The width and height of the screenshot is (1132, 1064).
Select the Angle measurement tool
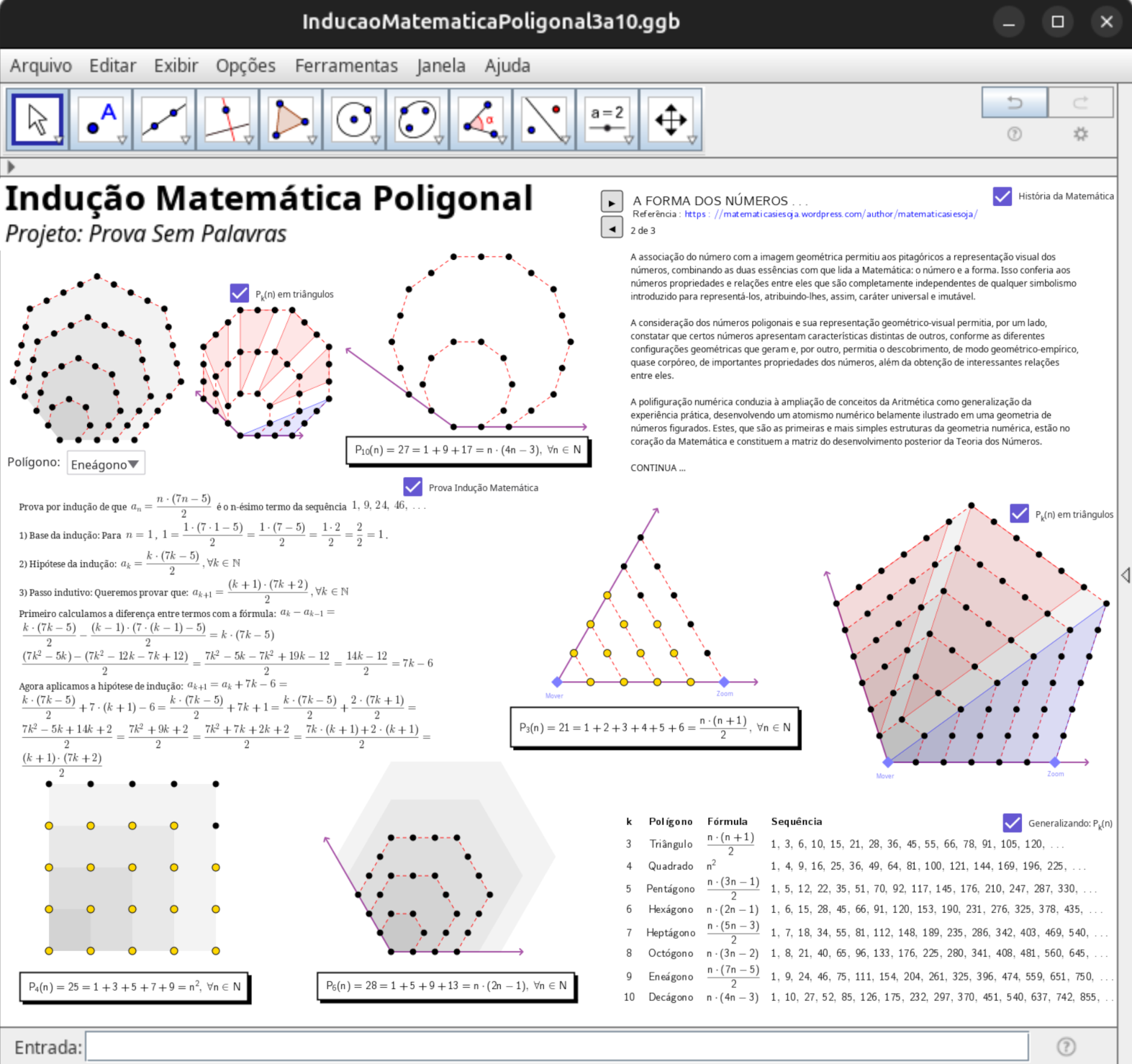[481, 120]
